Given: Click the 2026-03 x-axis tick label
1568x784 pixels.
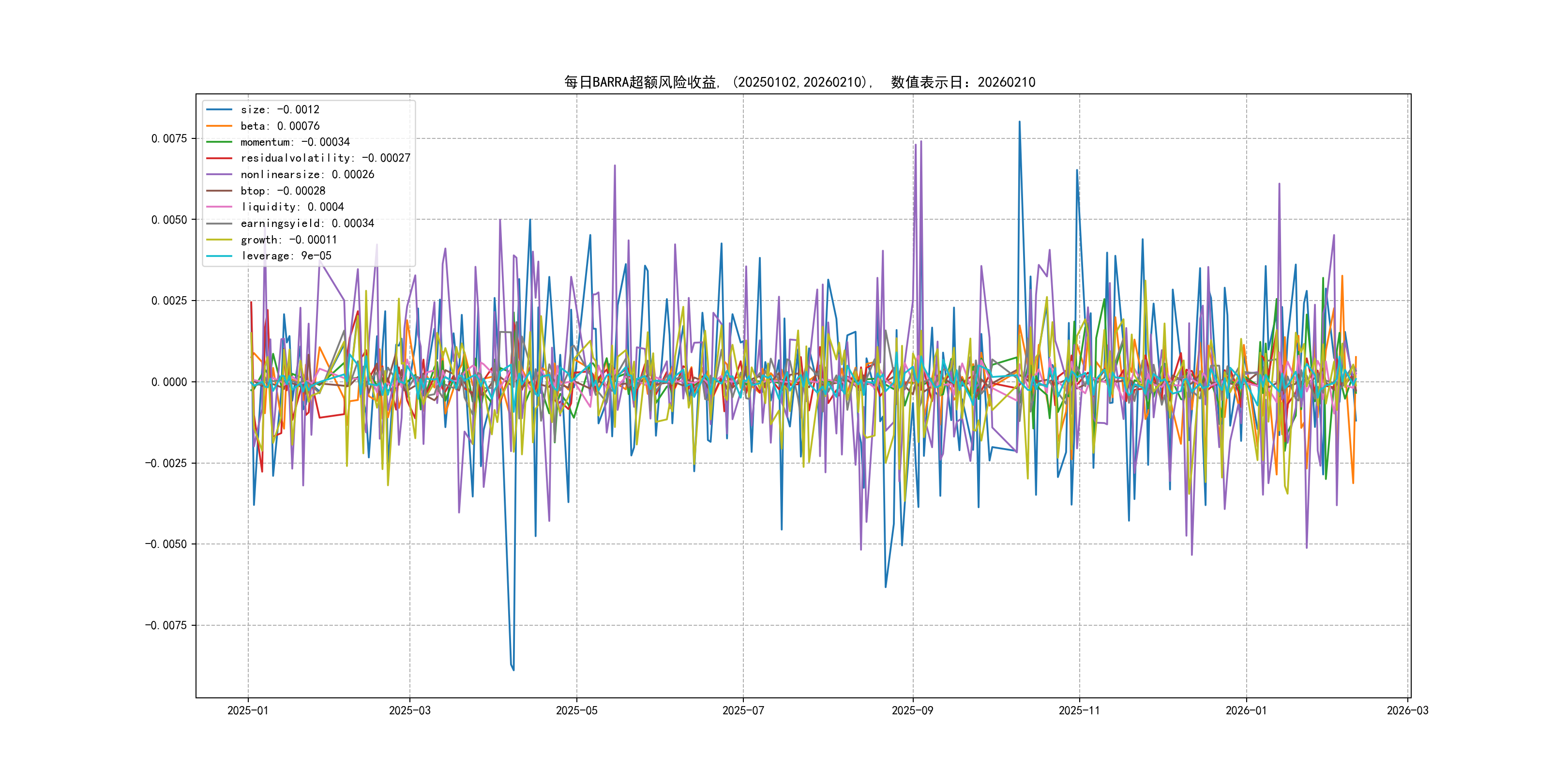Looking at the screenshot, I should (x=1407, y=711).
